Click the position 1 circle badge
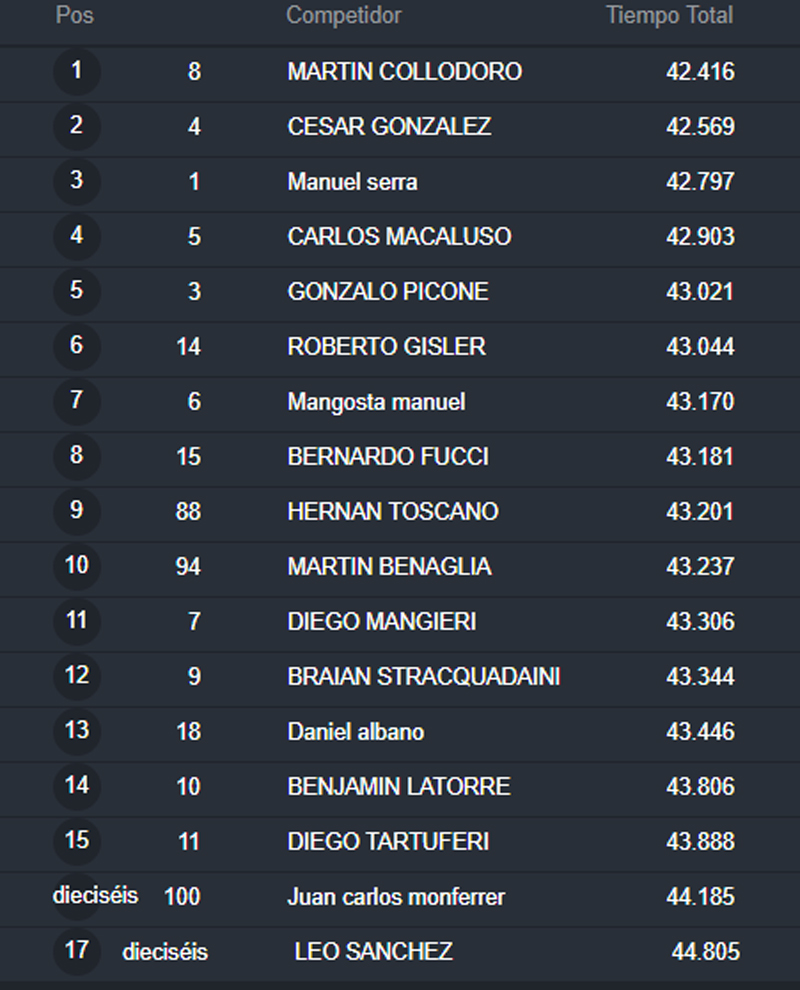Image resolution: width=800 pixels, height=990 pixels. coord(76,71)
